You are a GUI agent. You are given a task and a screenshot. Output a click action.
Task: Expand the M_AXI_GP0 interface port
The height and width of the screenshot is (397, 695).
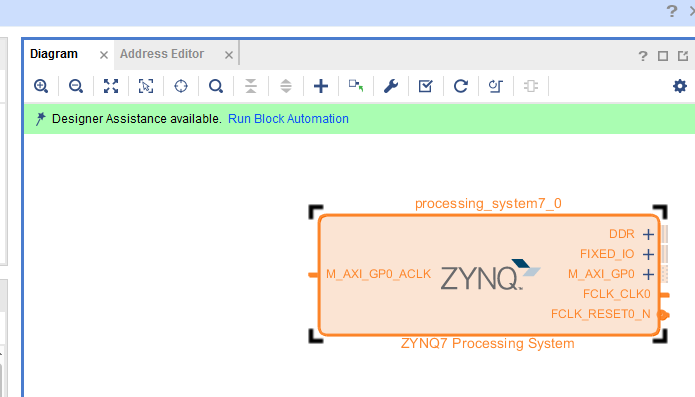(x=648, y=274)
